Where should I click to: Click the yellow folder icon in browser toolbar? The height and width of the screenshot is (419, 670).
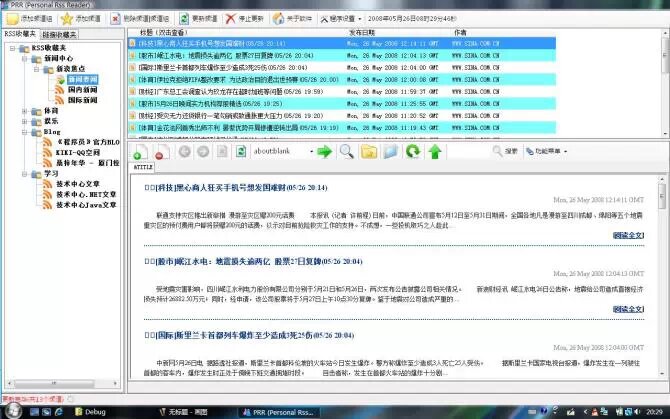(368, 151)
